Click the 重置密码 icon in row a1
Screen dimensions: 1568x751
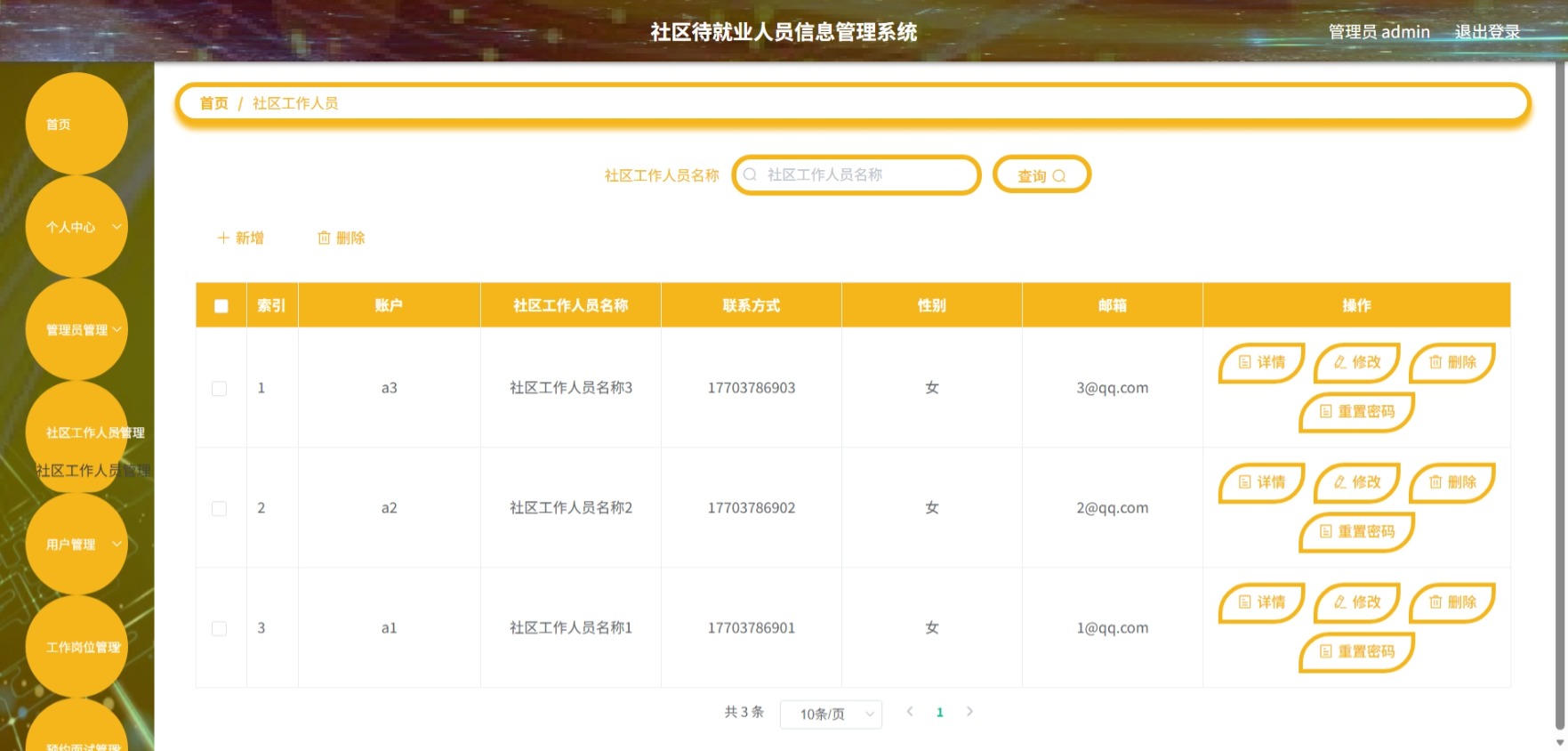(1326, 651)
